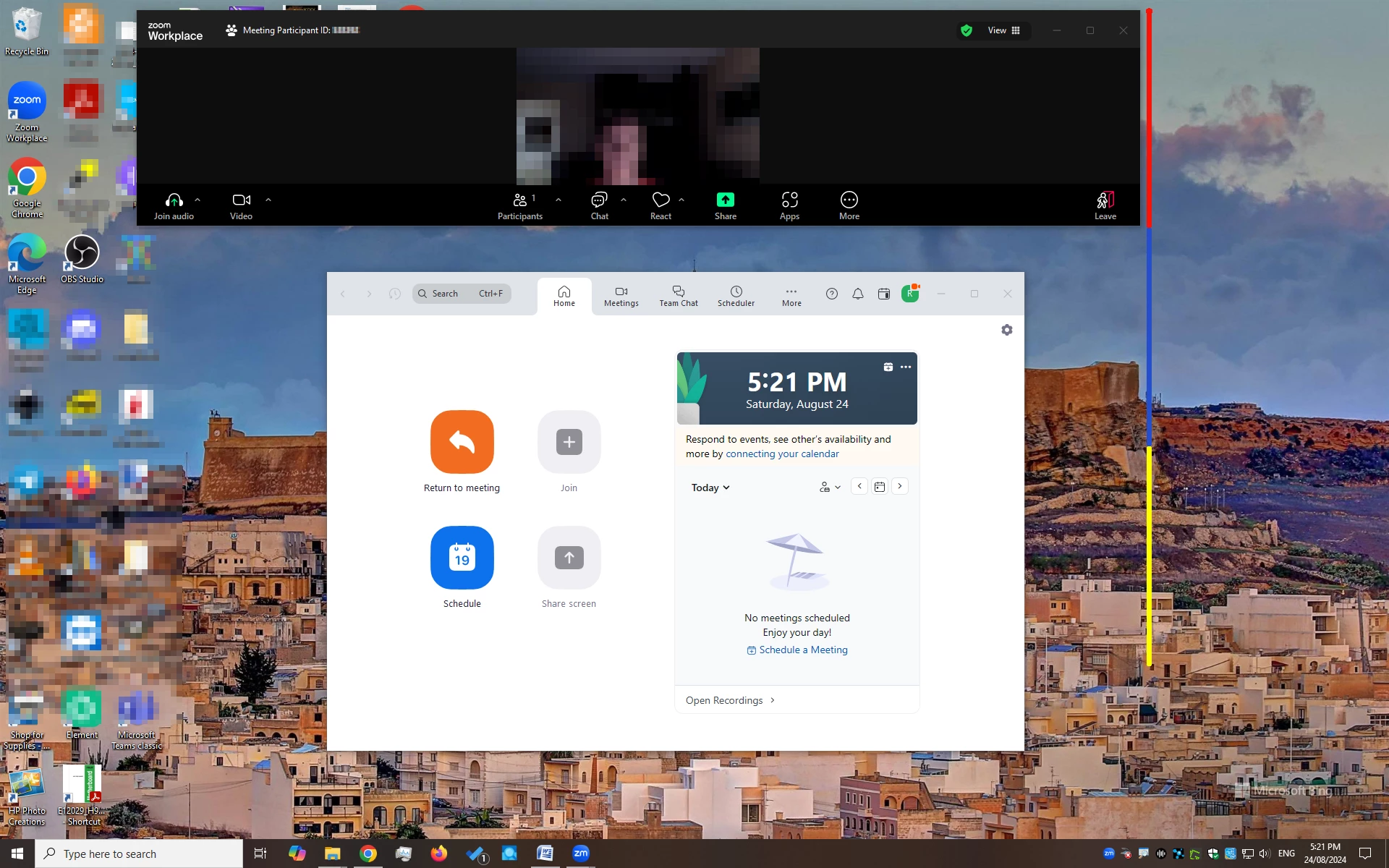1389x868 pixels.
Task: Open the Apps panel in meeting
Action: [x=789, y=200]
